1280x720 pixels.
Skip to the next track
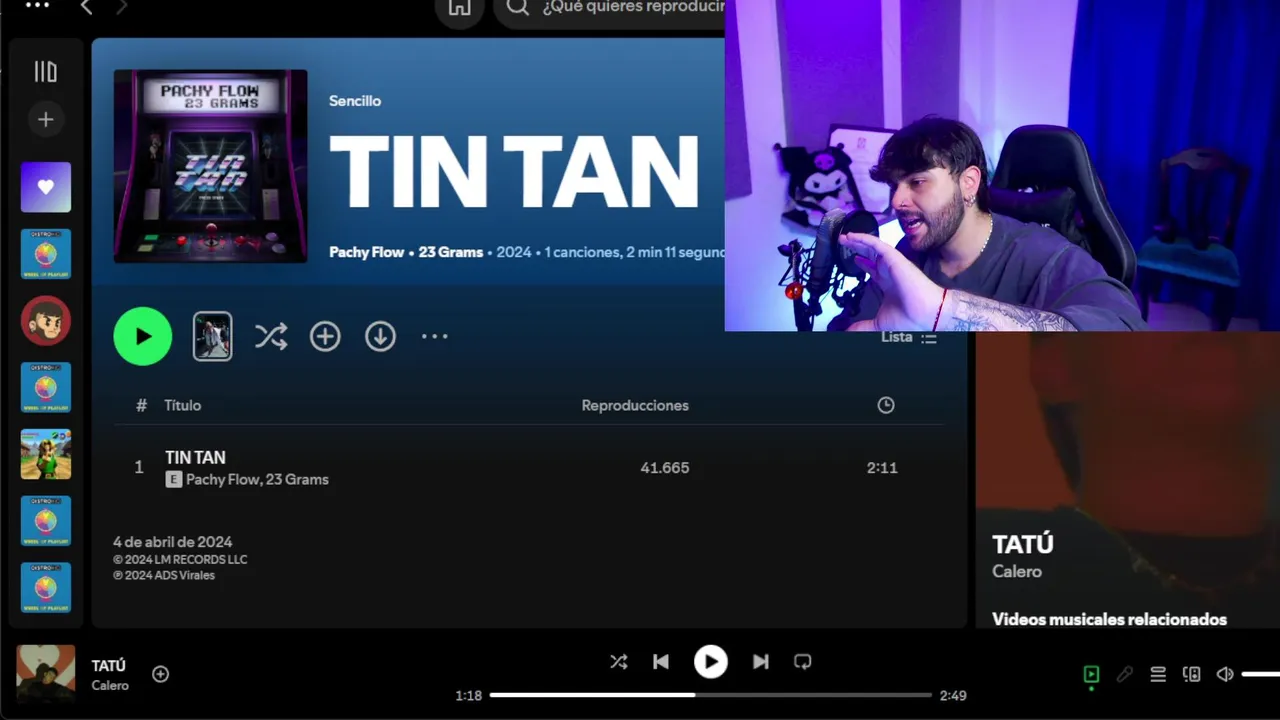tap(761, 661)
